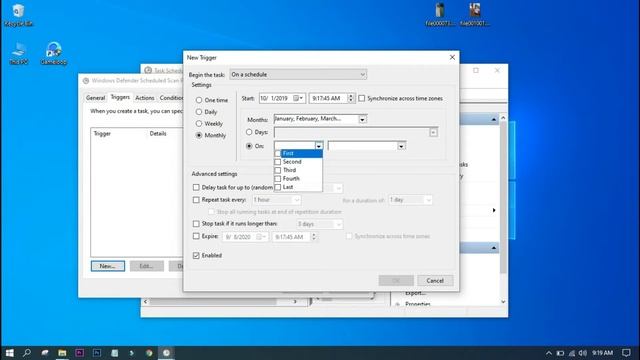
Task: Open the Days list dropdown arrow
Action: [x=433, y=132]
